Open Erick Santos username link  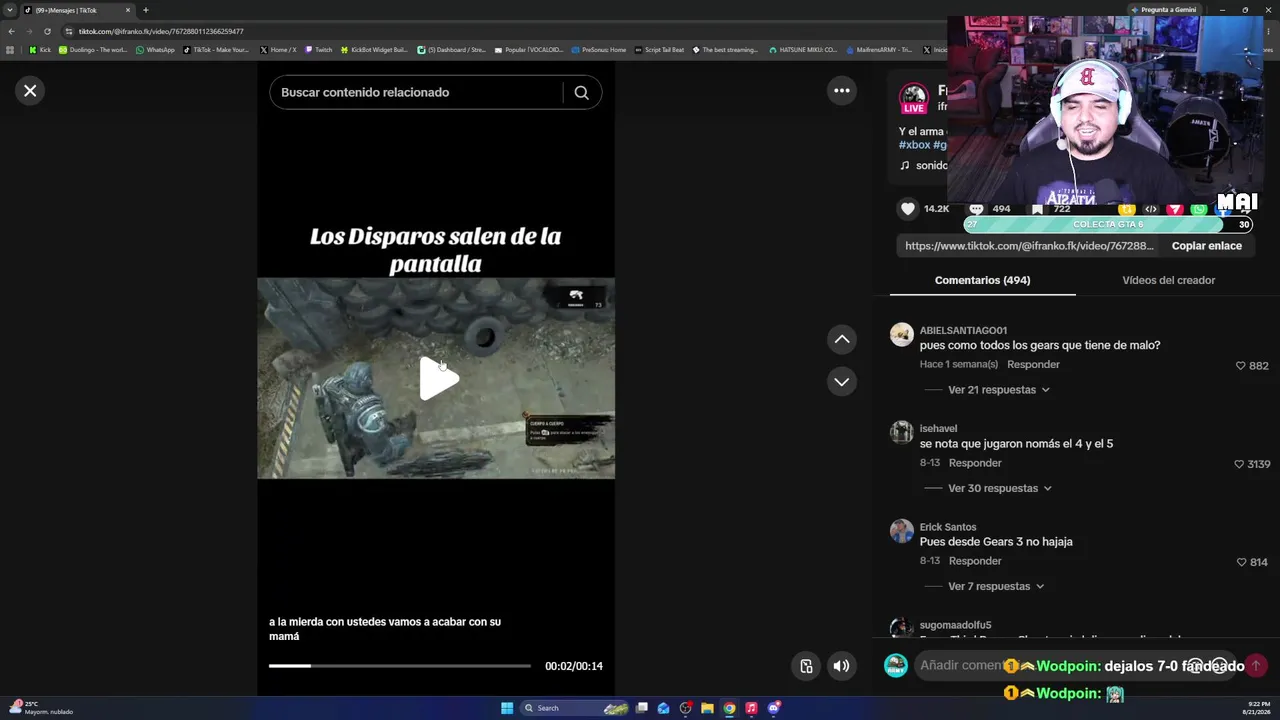click(948, 527)
